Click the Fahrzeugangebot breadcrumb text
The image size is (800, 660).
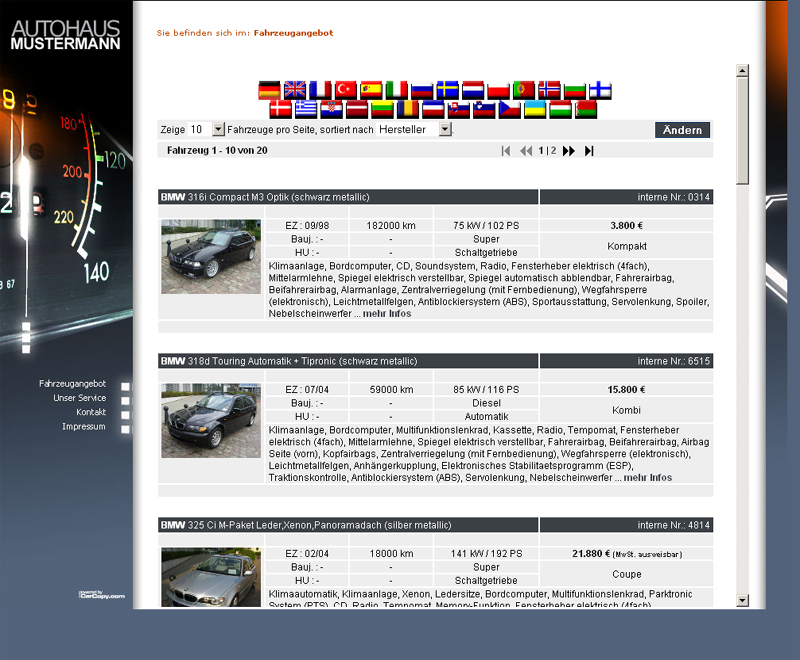(293, 33)
